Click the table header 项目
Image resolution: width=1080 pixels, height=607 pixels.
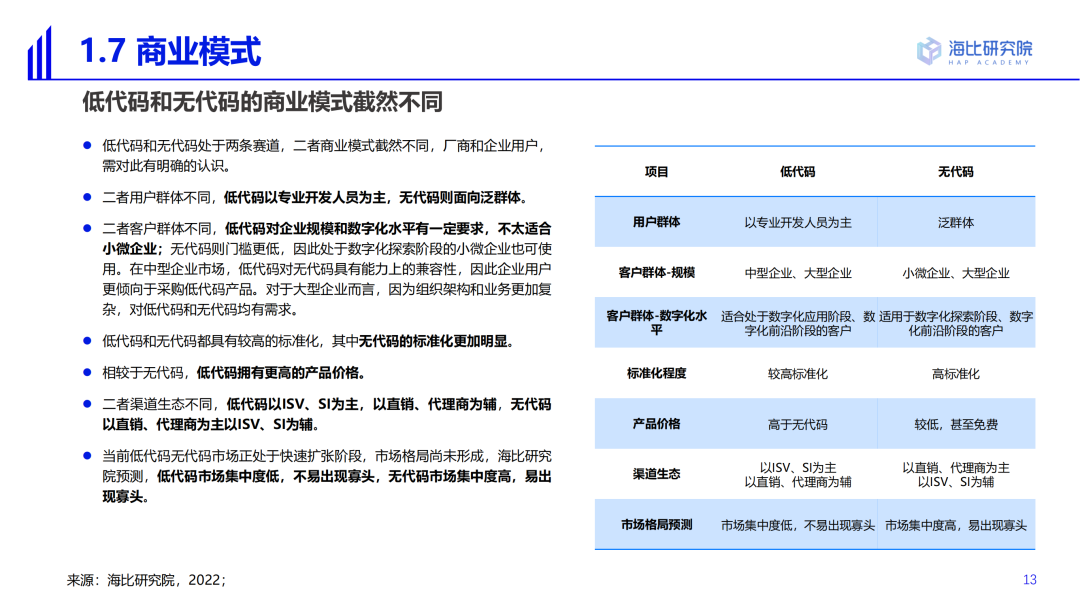point(656,172)
